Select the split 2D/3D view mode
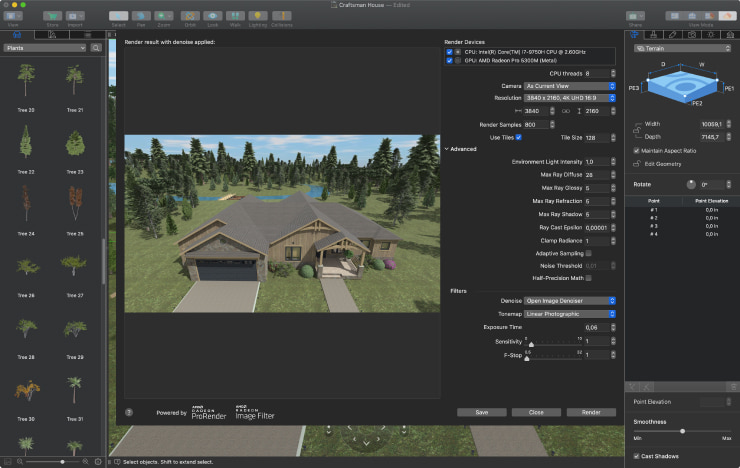 [x=709, y=16]
